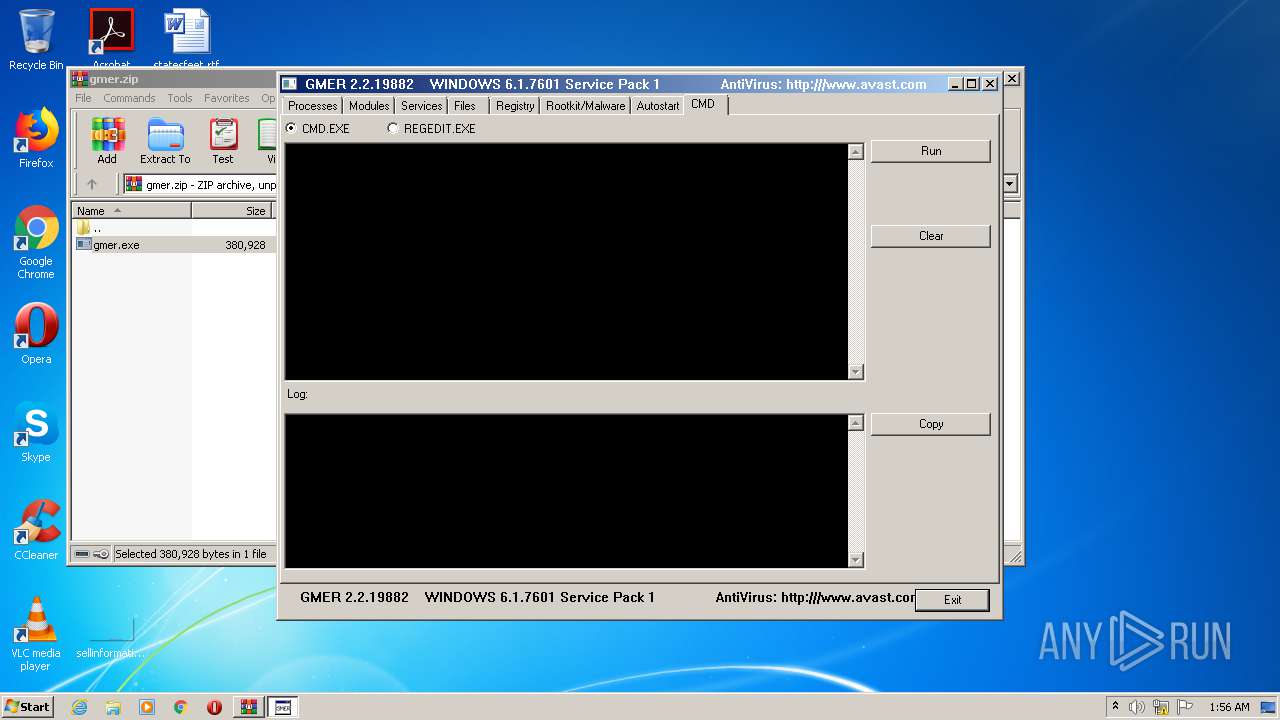This screenshot has width=1280, height=720.
Task: Click the WinRAR Add toolbar icon
Action: 107,141
